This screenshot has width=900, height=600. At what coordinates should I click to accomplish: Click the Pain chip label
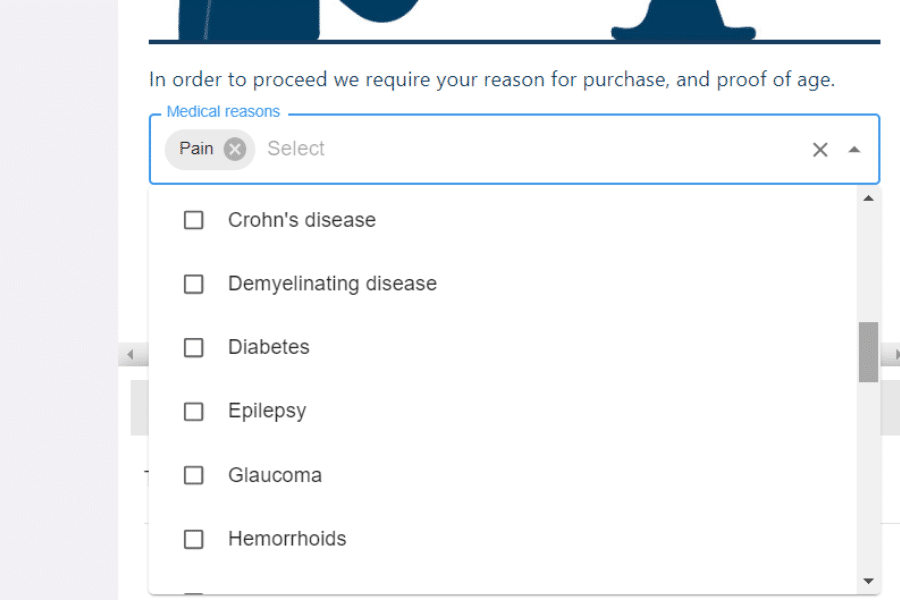coord(196,149)
